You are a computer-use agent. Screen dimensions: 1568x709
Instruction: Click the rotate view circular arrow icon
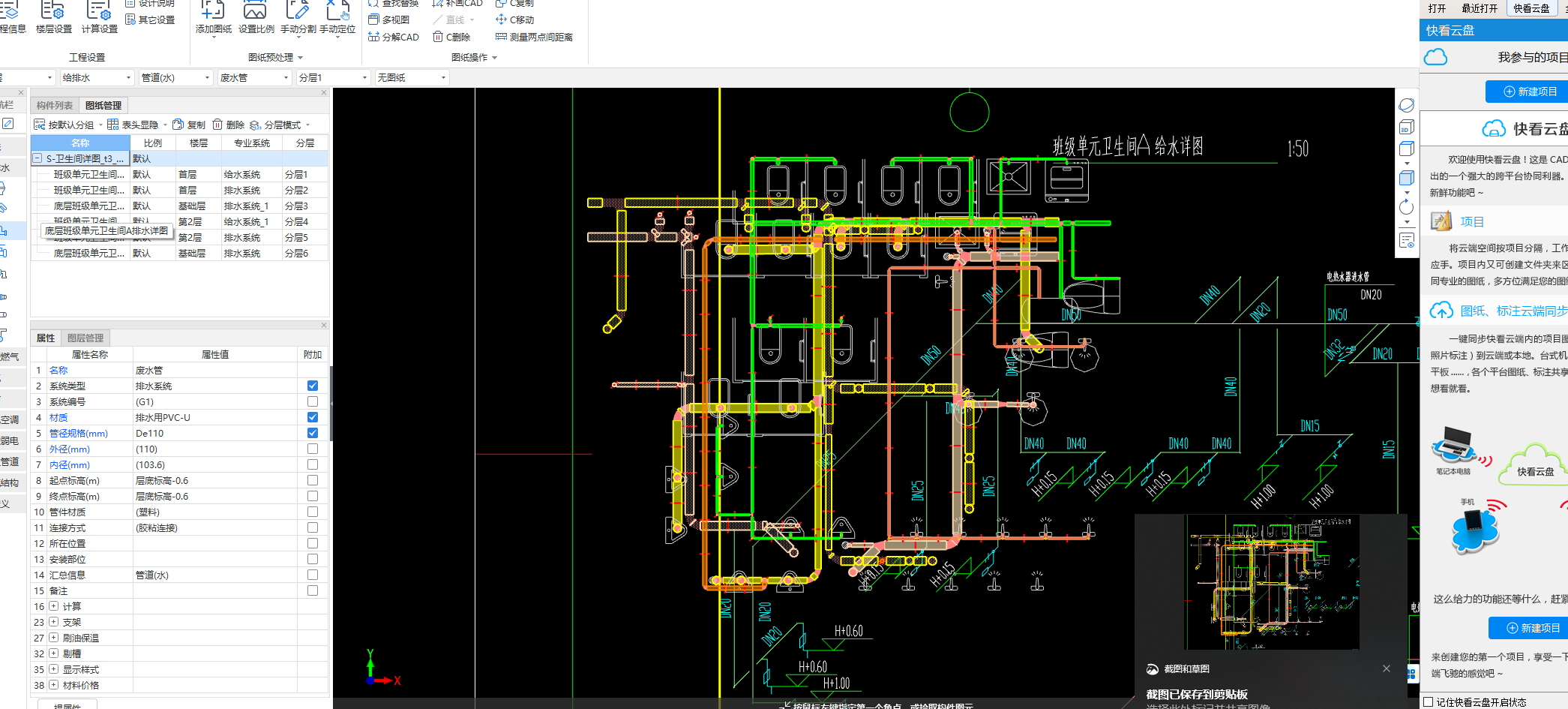click(x=1406, y=207)
